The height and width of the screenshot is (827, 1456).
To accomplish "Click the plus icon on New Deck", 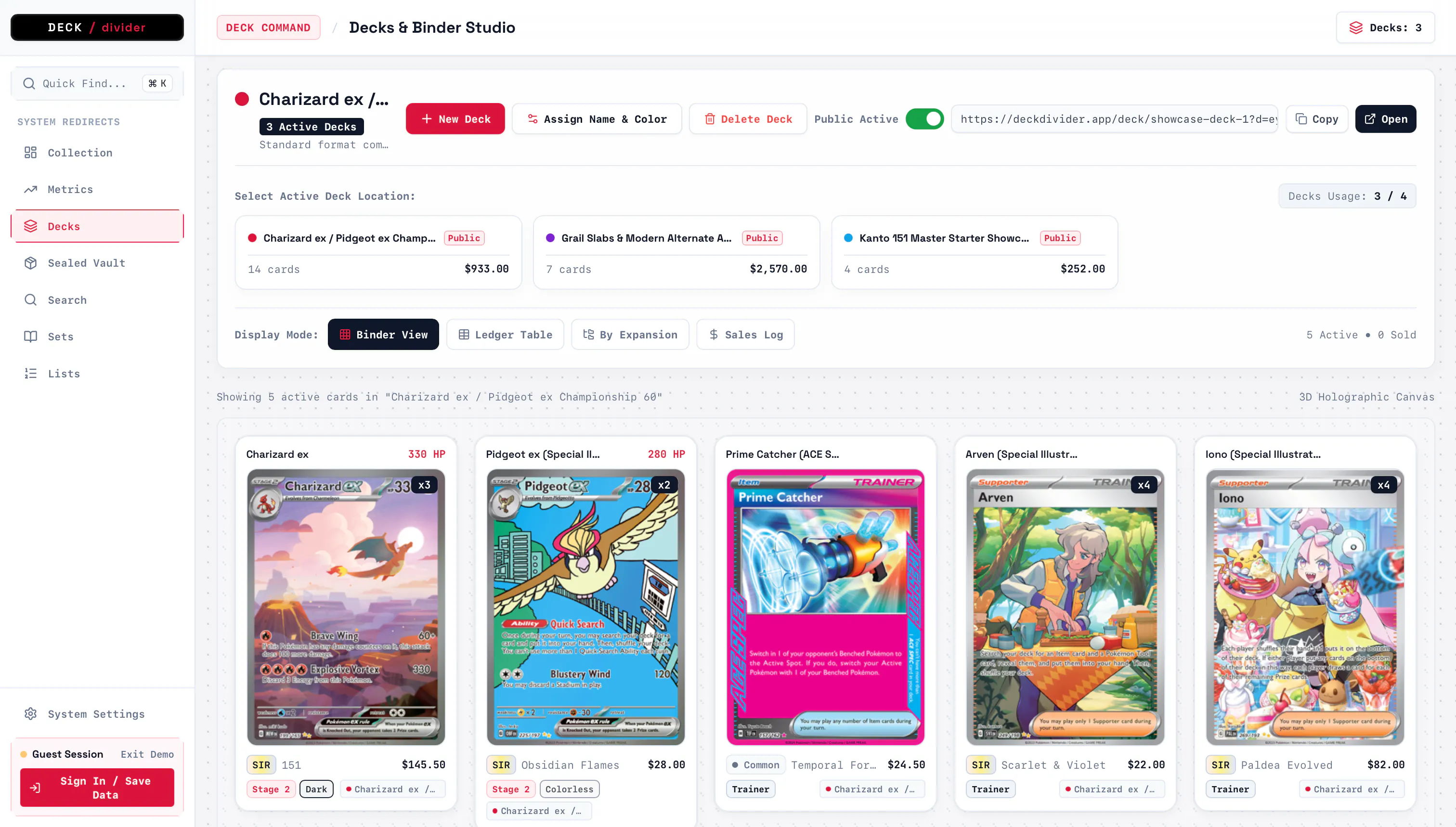I will point(427,119).
